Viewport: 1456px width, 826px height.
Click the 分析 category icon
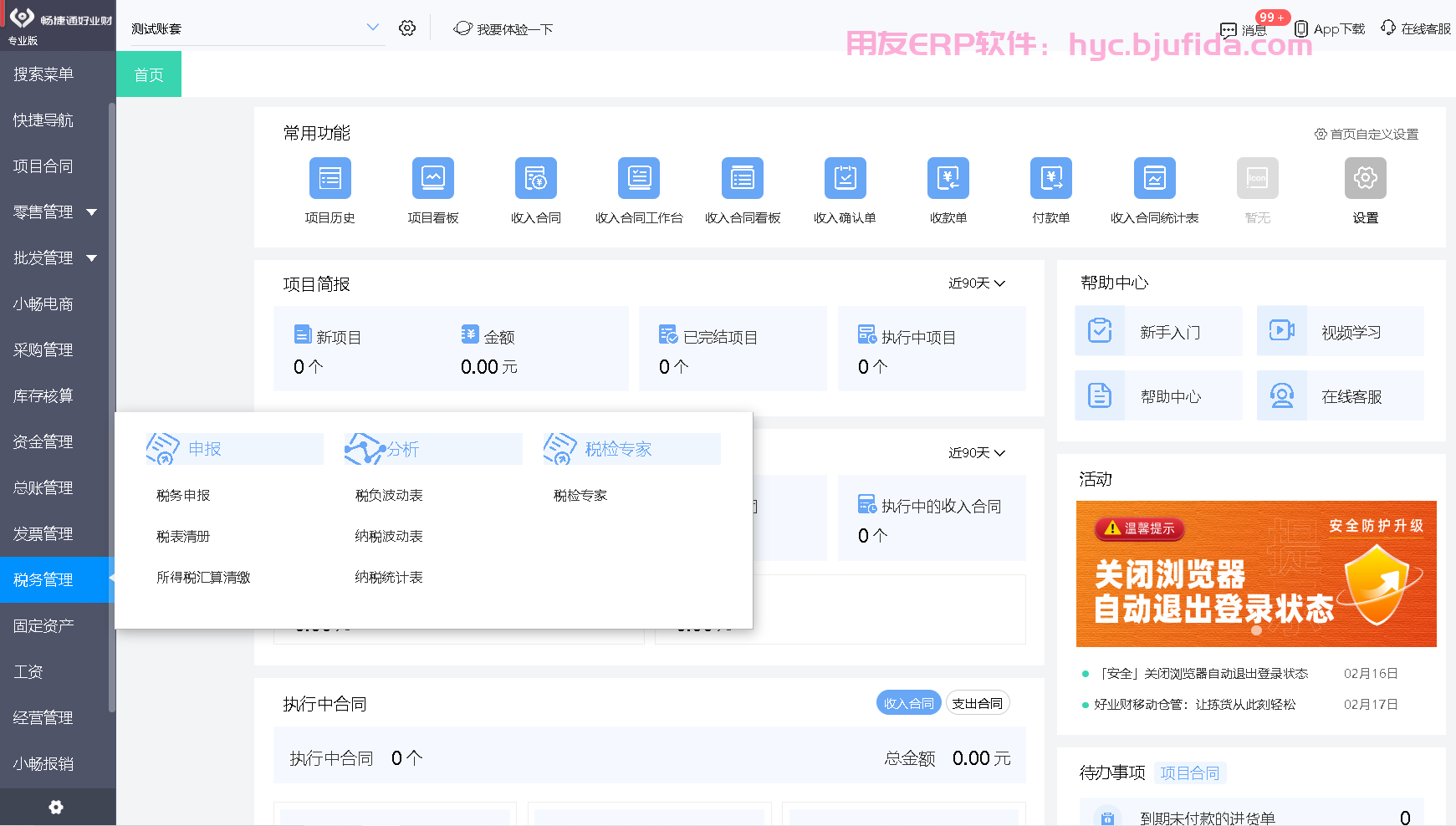[364, 449]
